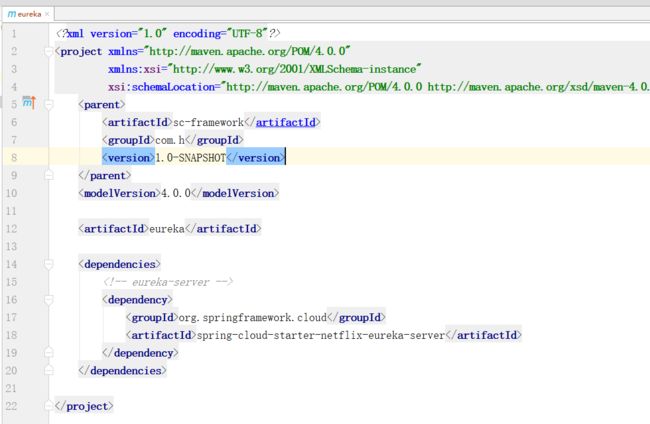Click on the groupId value com.h
Screen dimensions: 650x424
click(x=170, y=140)
